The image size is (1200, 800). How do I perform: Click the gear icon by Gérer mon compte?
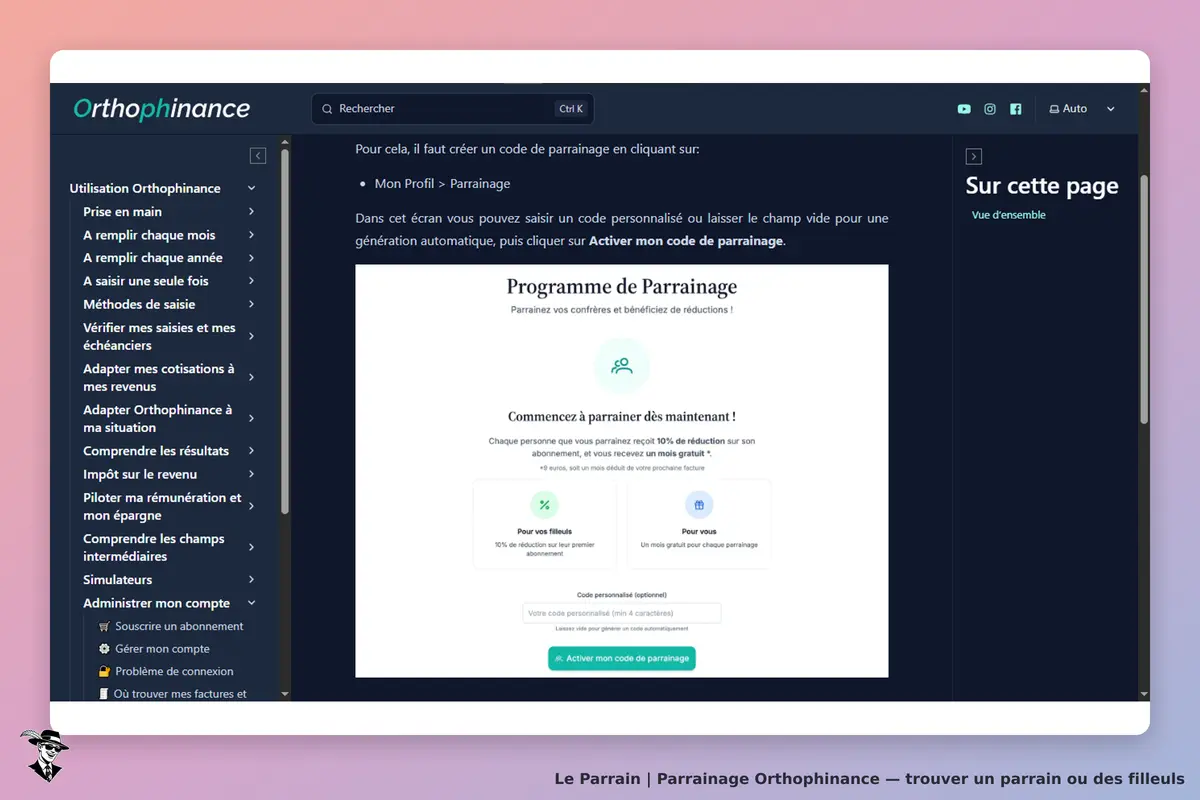pyautogui.click(x=104, y=649)
